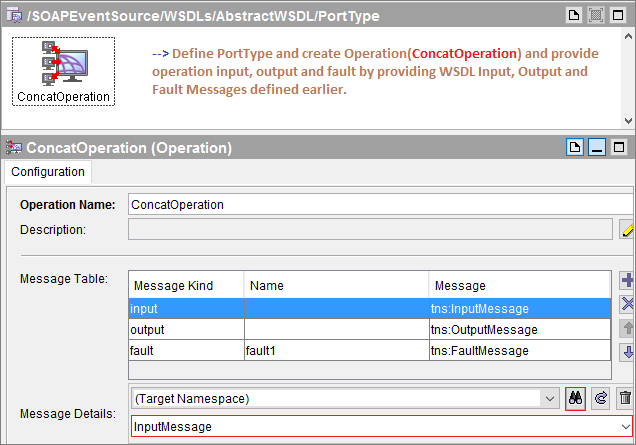Minimize the ConcatOperation panel
The image size is (636, 445).
(597, 147)
